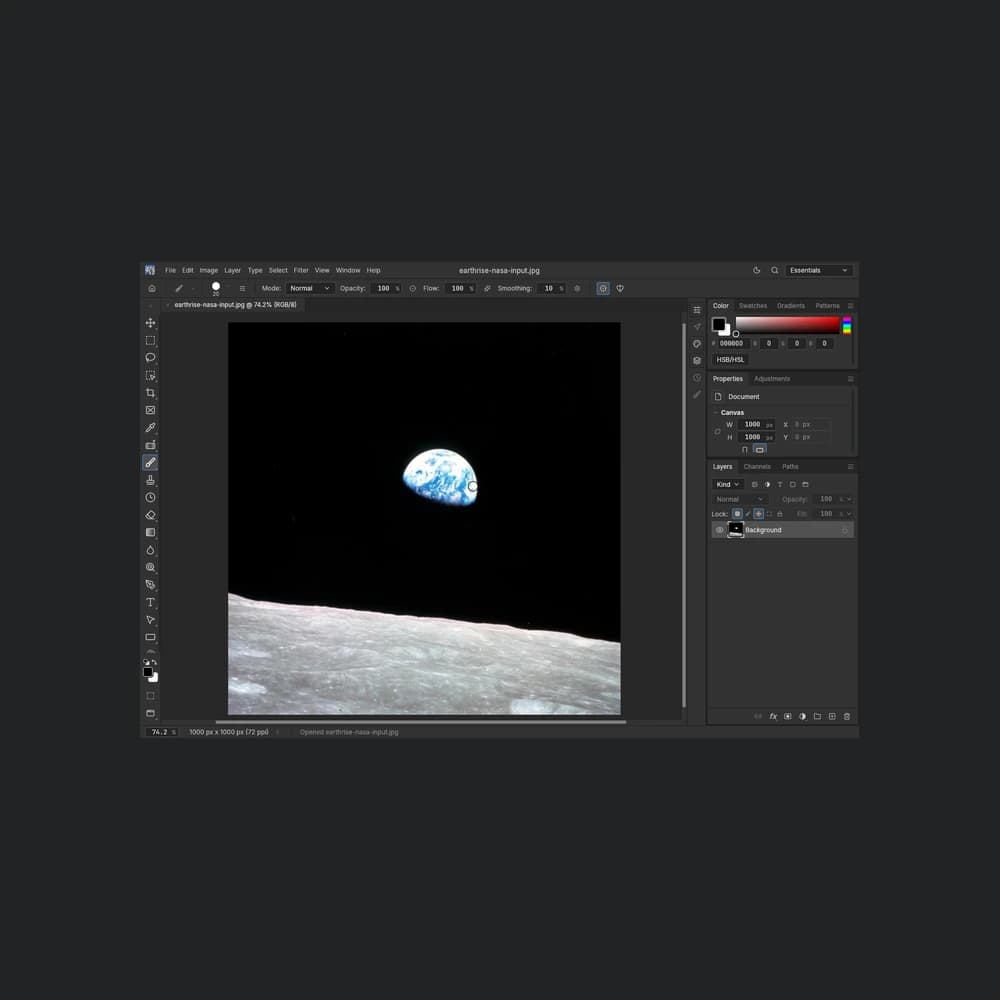Click the rainbow hue strip
This screenshot has height=1000, width=1000.
(847, 325)
